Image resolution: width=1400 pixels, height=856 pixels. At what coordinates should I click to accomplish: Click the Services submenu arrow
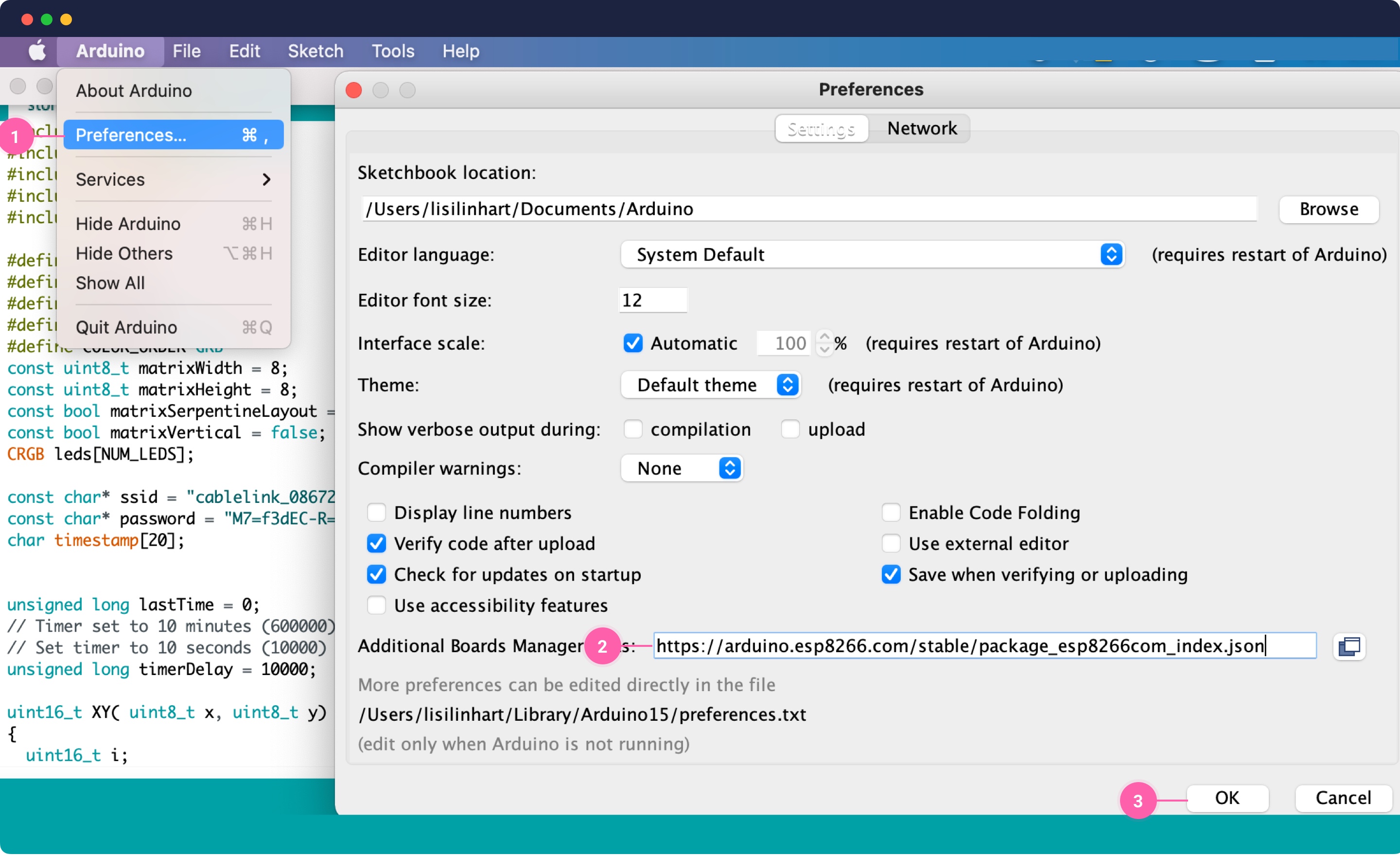coord(266,179)
